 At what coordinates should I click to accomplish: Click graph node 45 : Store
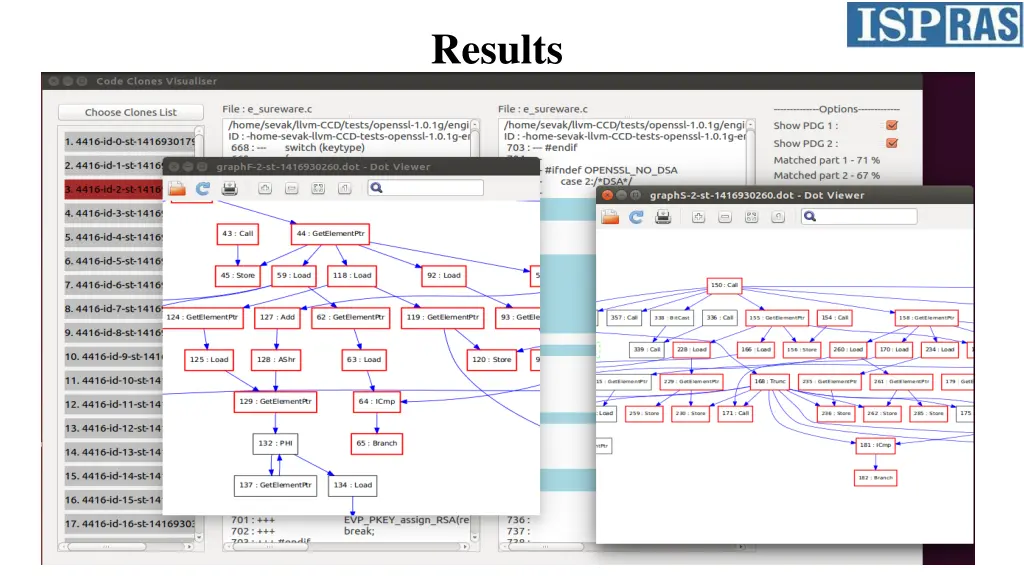pos(238,276)
